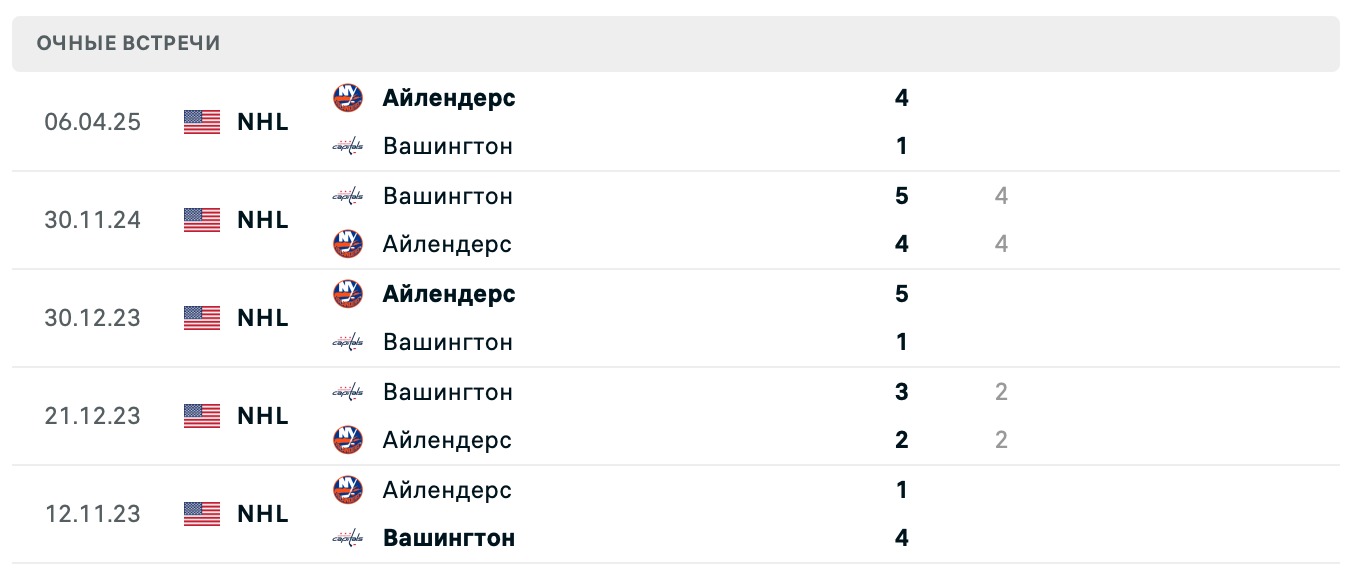Image resolution: width=1354 pixels, height=578 pixels.
Task: Click the Capitals logo for the 12.11.23 game
Action: 347,538
